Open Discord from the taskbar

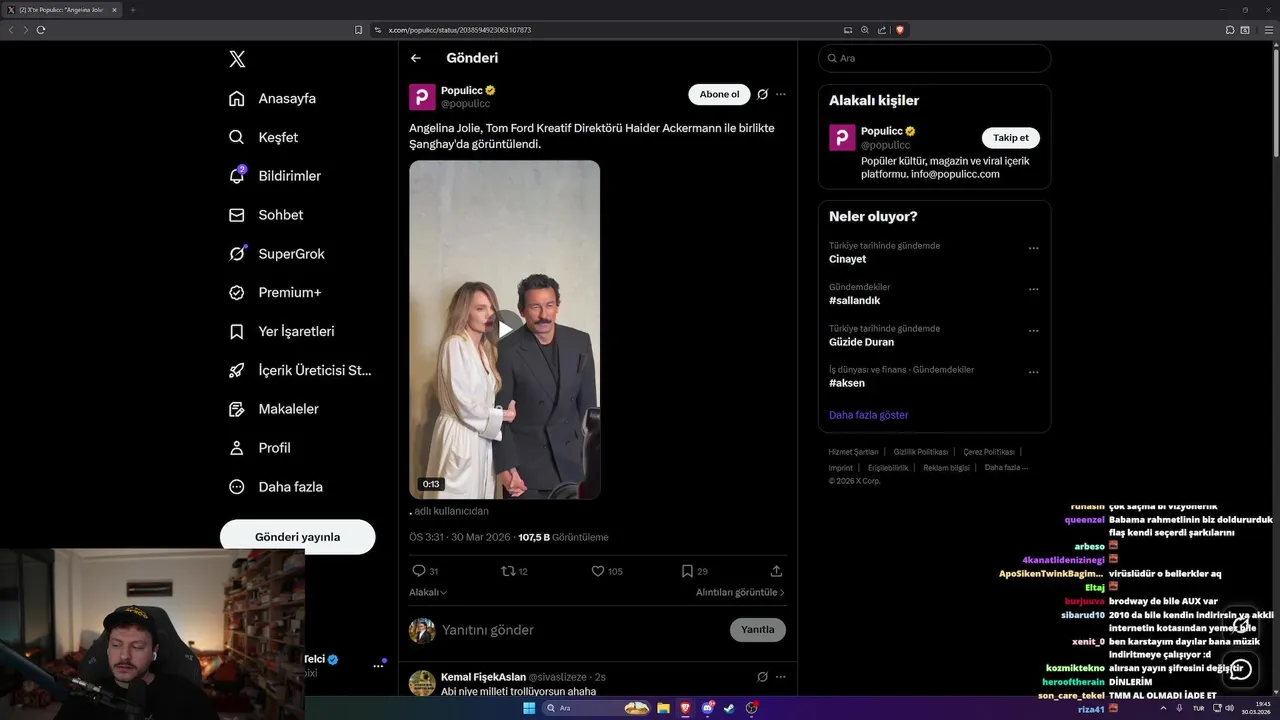(x=707, y=708)
